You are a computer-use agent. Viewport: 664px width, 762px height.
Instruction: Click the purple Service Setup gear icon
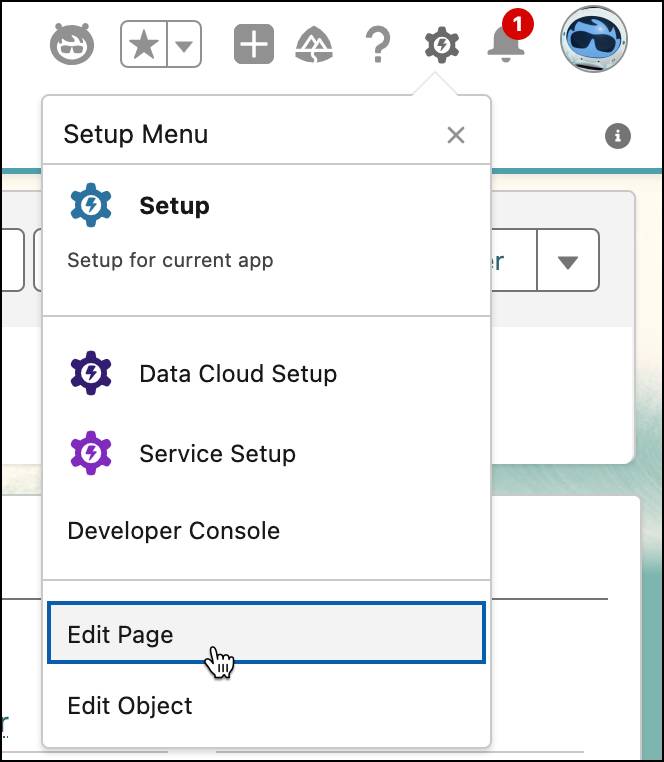pyautogui.click(x=91, y=453)
